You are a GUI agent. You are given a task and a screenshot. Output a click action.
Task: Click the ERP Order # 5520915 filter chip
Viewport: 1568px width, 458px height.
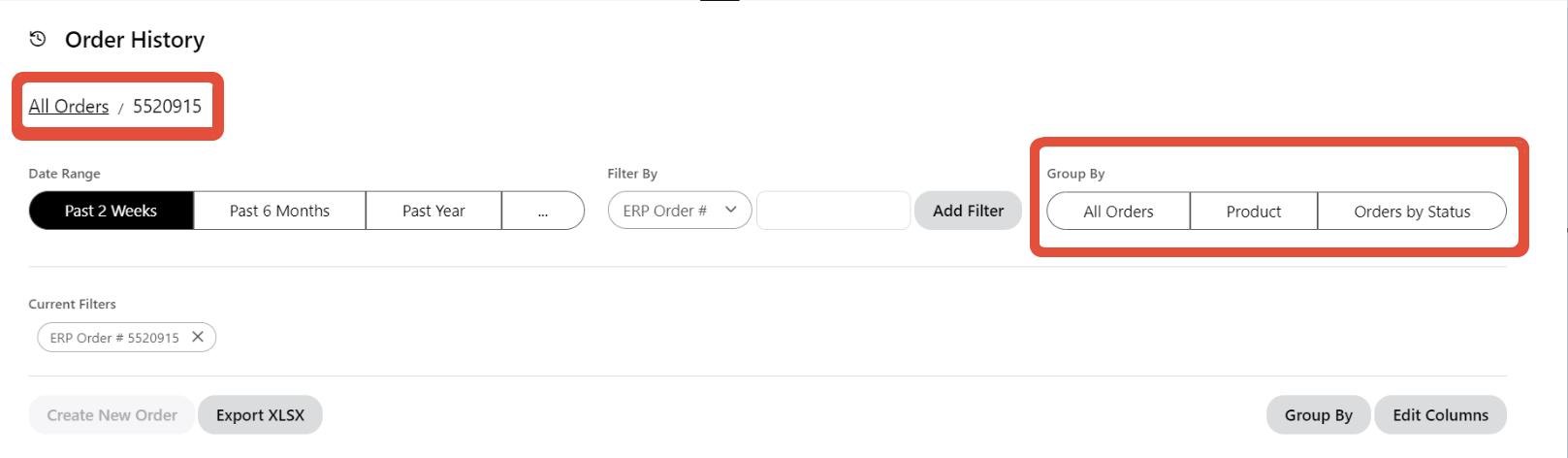(x=114, y=338)
